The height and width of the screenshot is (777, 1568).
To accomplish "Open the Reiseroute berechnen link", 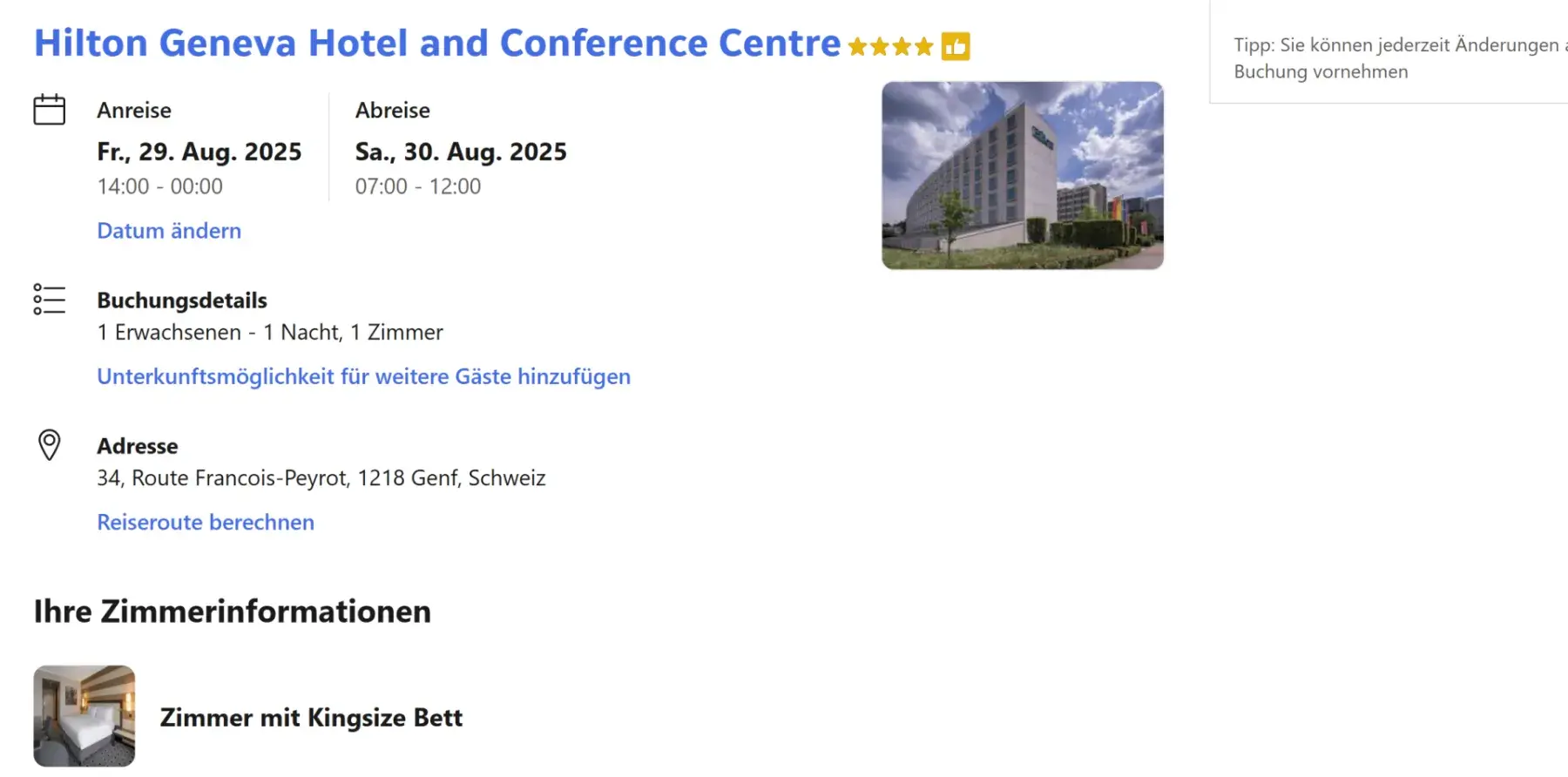I will pyautogui.click(x=206, y=522).
